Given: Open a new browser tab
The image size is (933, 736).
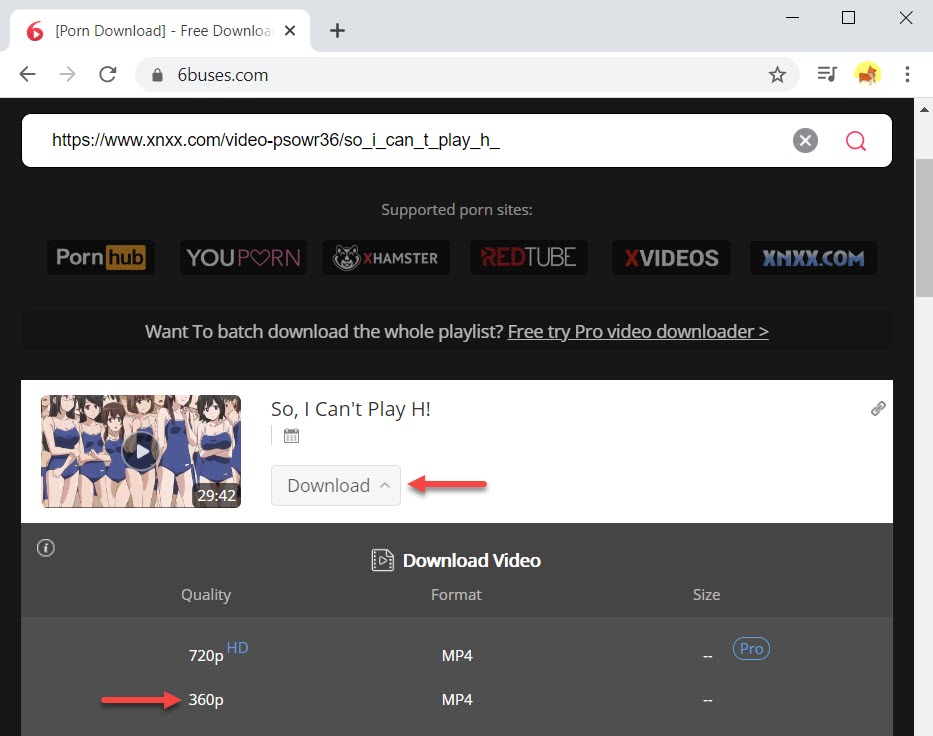Looking at the screenshot, I should (337, 30).
